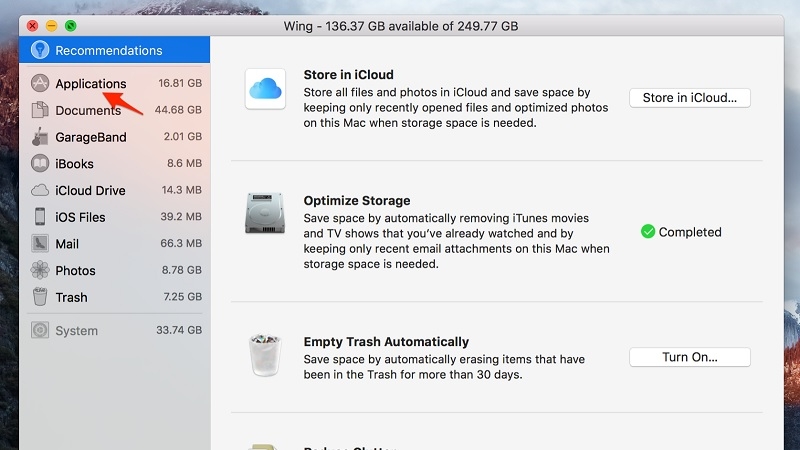Click the Empty Trash description about 30 days
The height and width of the screenshot is (450, 800).
pyautogui.click(x=444, y=367)
